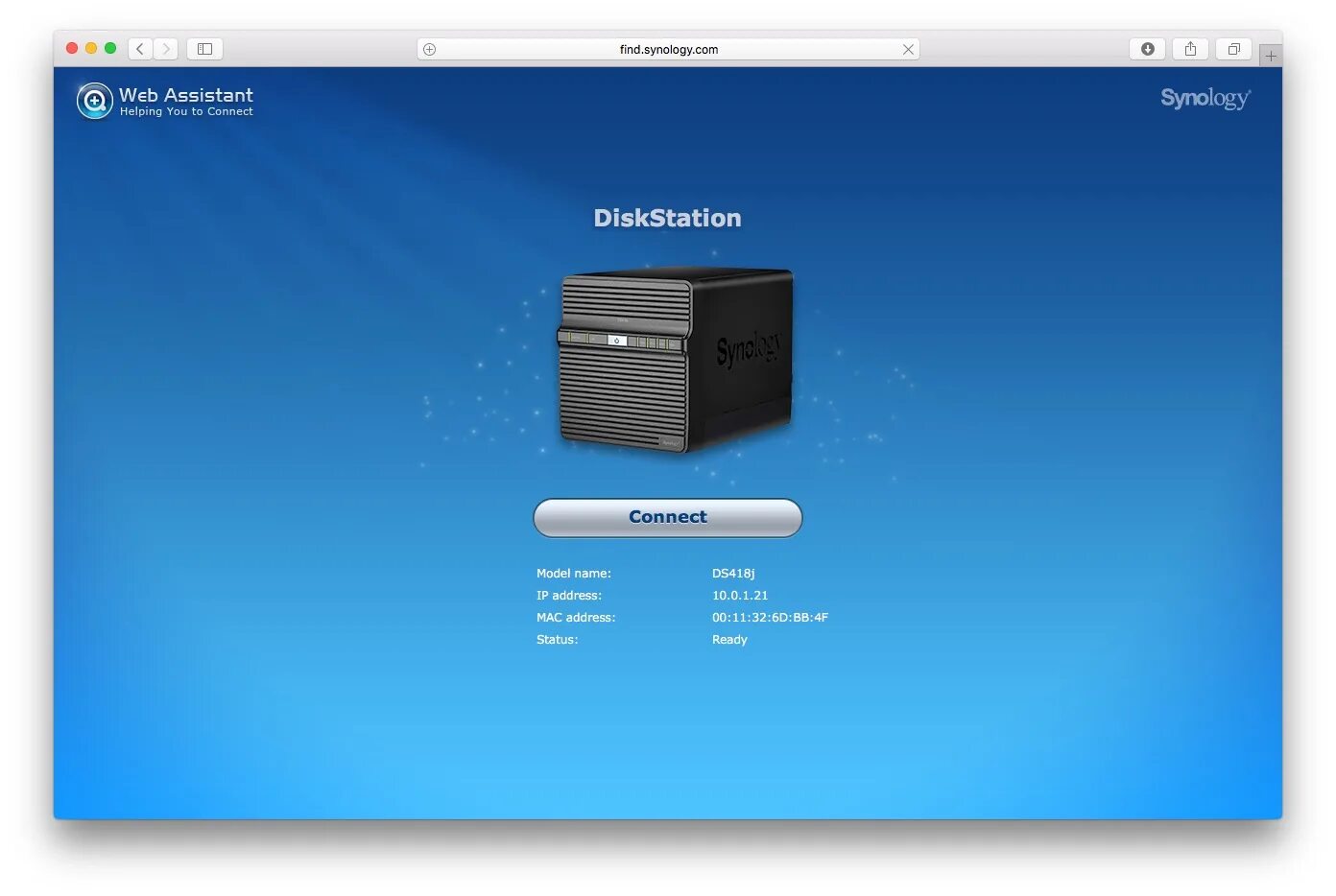This screenshot has width=1336, height=896.
Task: Minimize the window with yellow button
Action: [91, 48]
